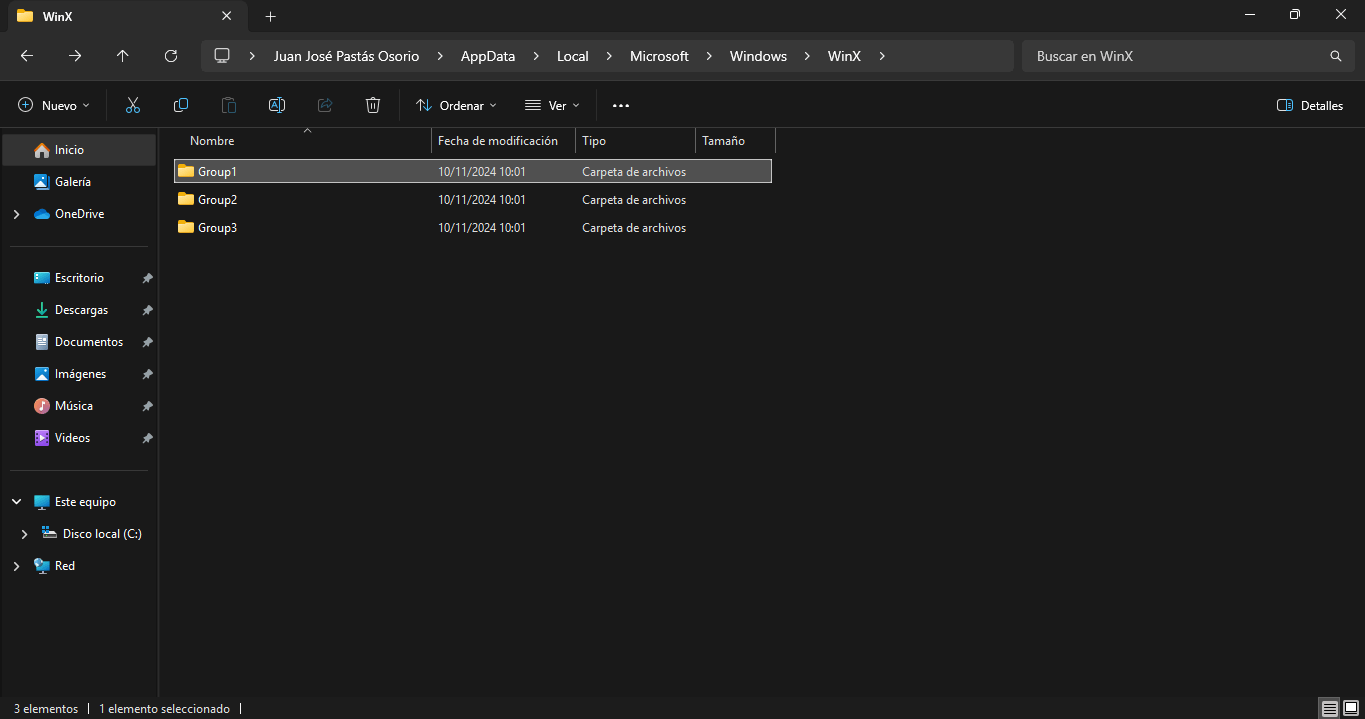Go up one folder level
Viewport: 1365px width, 719px height.
tap(123, 56)
